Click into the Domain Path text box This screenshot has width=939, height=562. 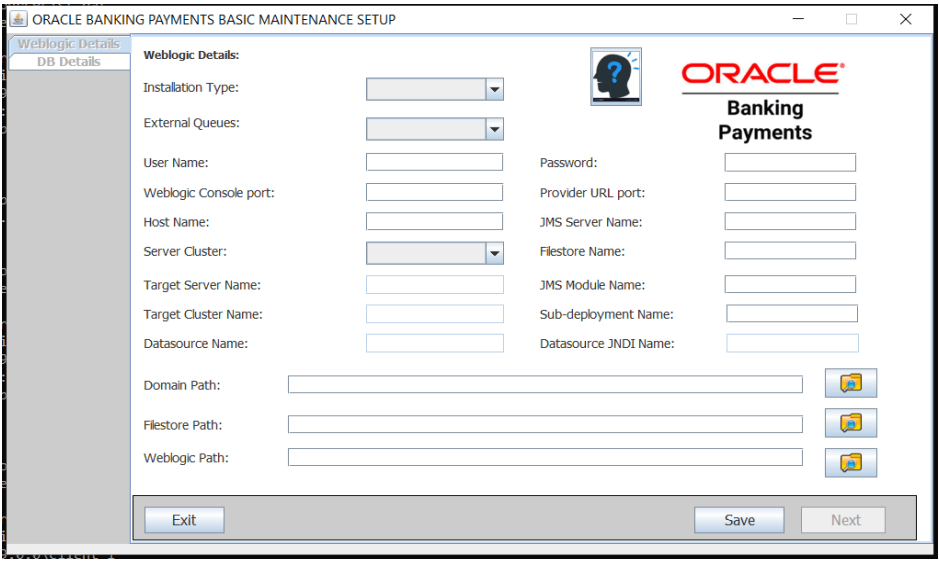coord(546,385)
